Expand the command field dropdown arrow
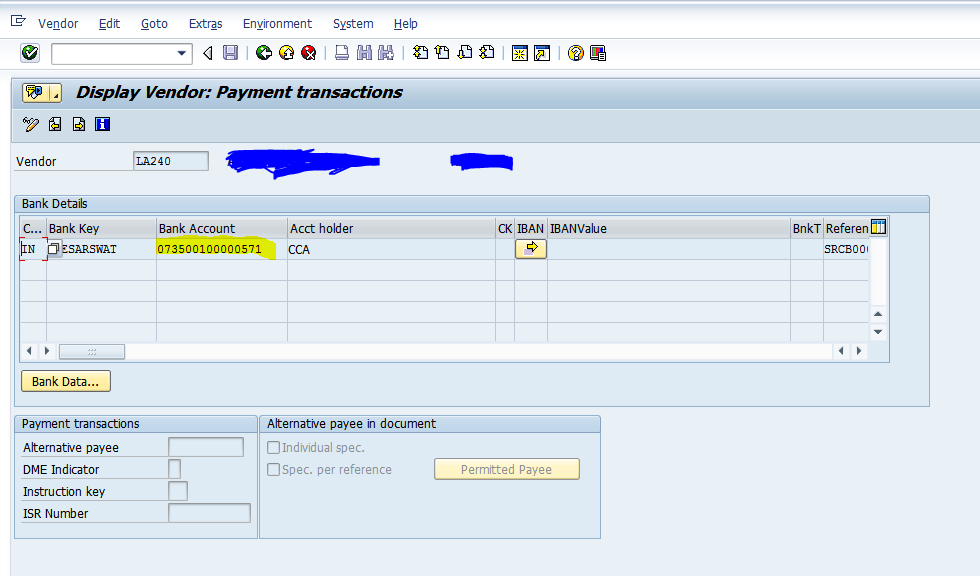The image size is (980, 576). (x=182, y=53)
